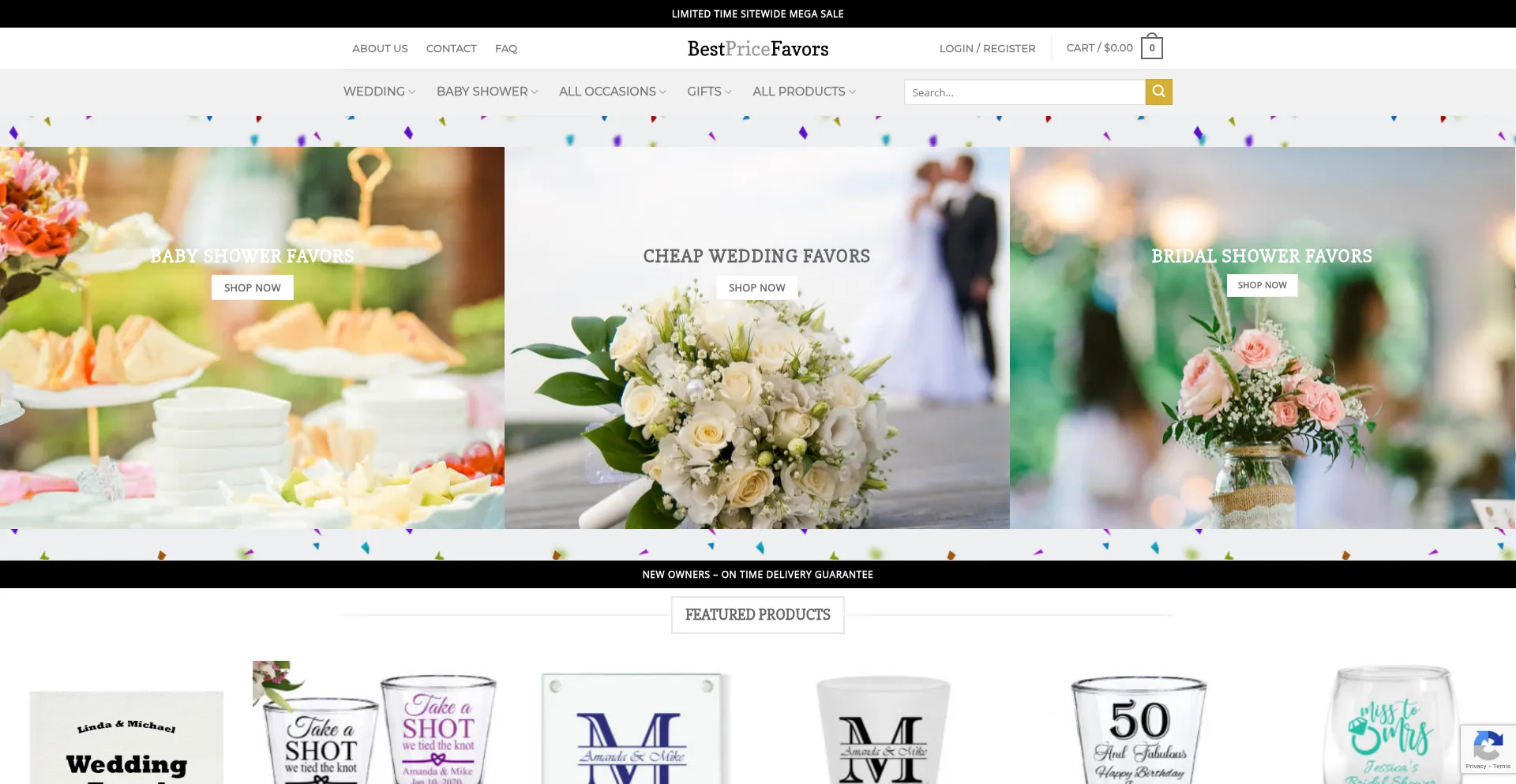Expand the Wedding dropdown menu

379,92
